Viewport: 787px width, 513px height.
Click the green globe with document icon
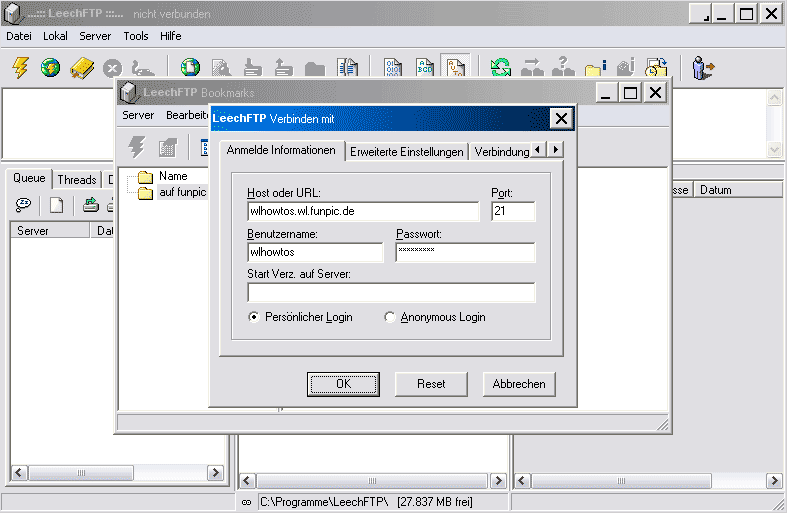point(190,67)
